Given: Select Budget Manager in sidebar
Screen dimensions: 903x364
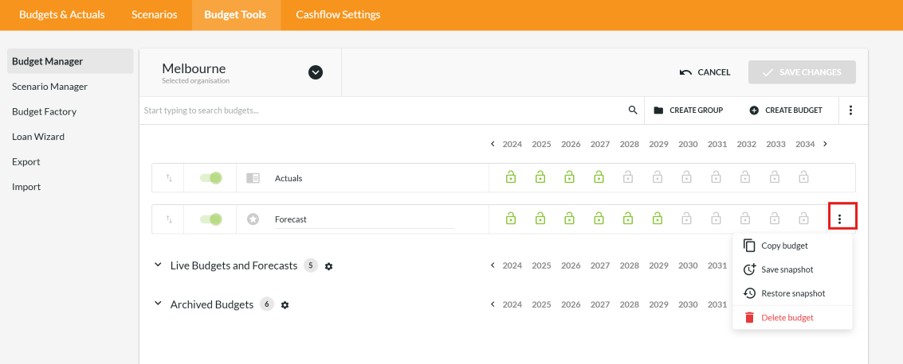Looking at the screenshot, I should pos(70,61).
